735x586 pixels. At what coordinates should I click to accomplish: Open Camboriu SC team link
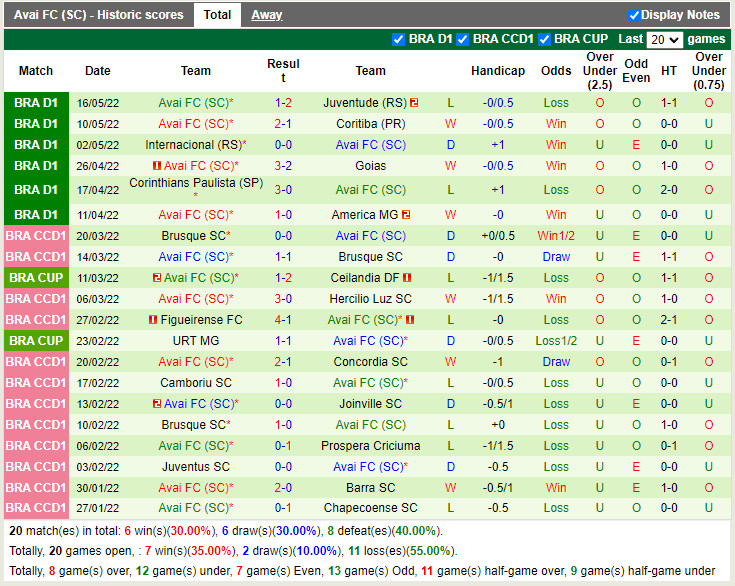(x=196, y=383)
